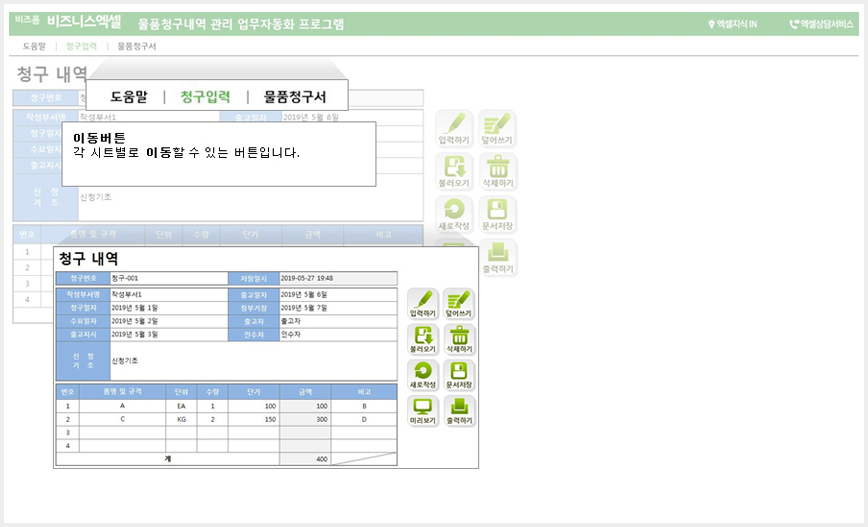Viewport: 868px width, 527px height.
Task: Click 청구일자 value 2019년 5월 1일
Action: pos(169,308)
